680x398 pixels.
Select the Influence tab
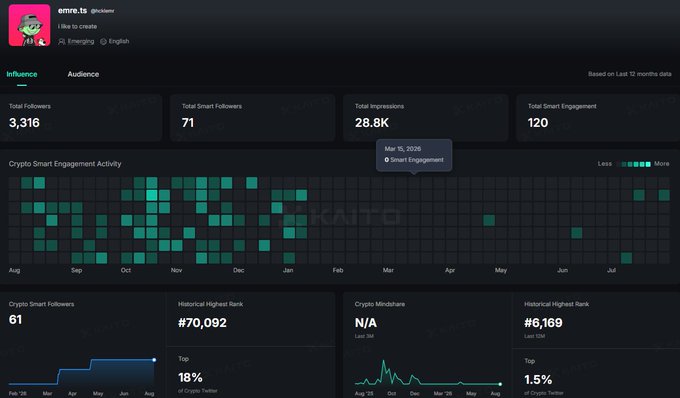[22, 74]
